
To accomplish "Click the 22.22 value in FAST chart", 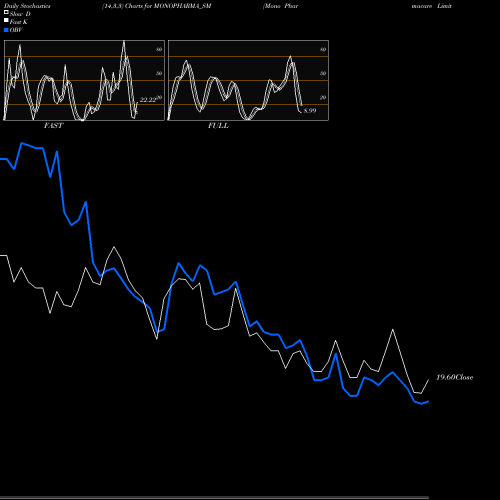I will click(x=148, y=100).
